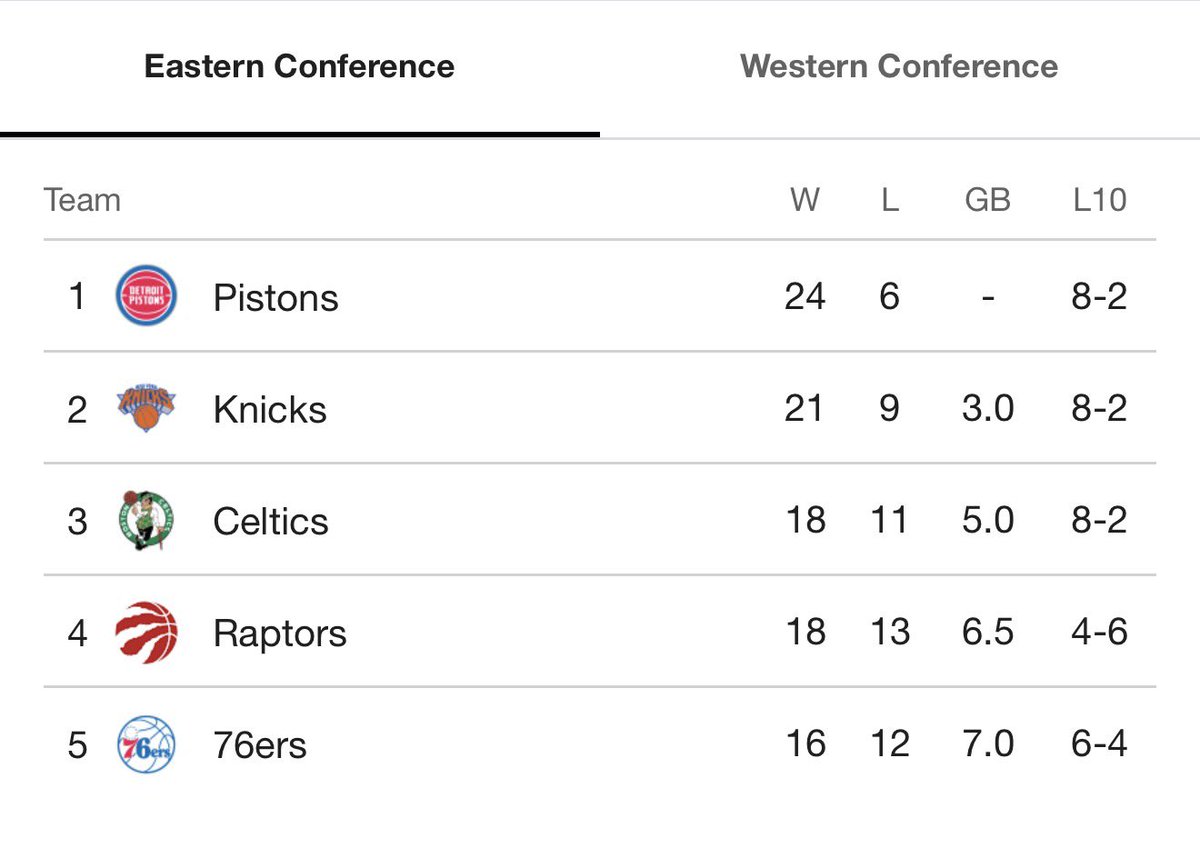Switch to the Western Conference tab
Viewport: 1200px width, 858px height.
click(899, 67)
